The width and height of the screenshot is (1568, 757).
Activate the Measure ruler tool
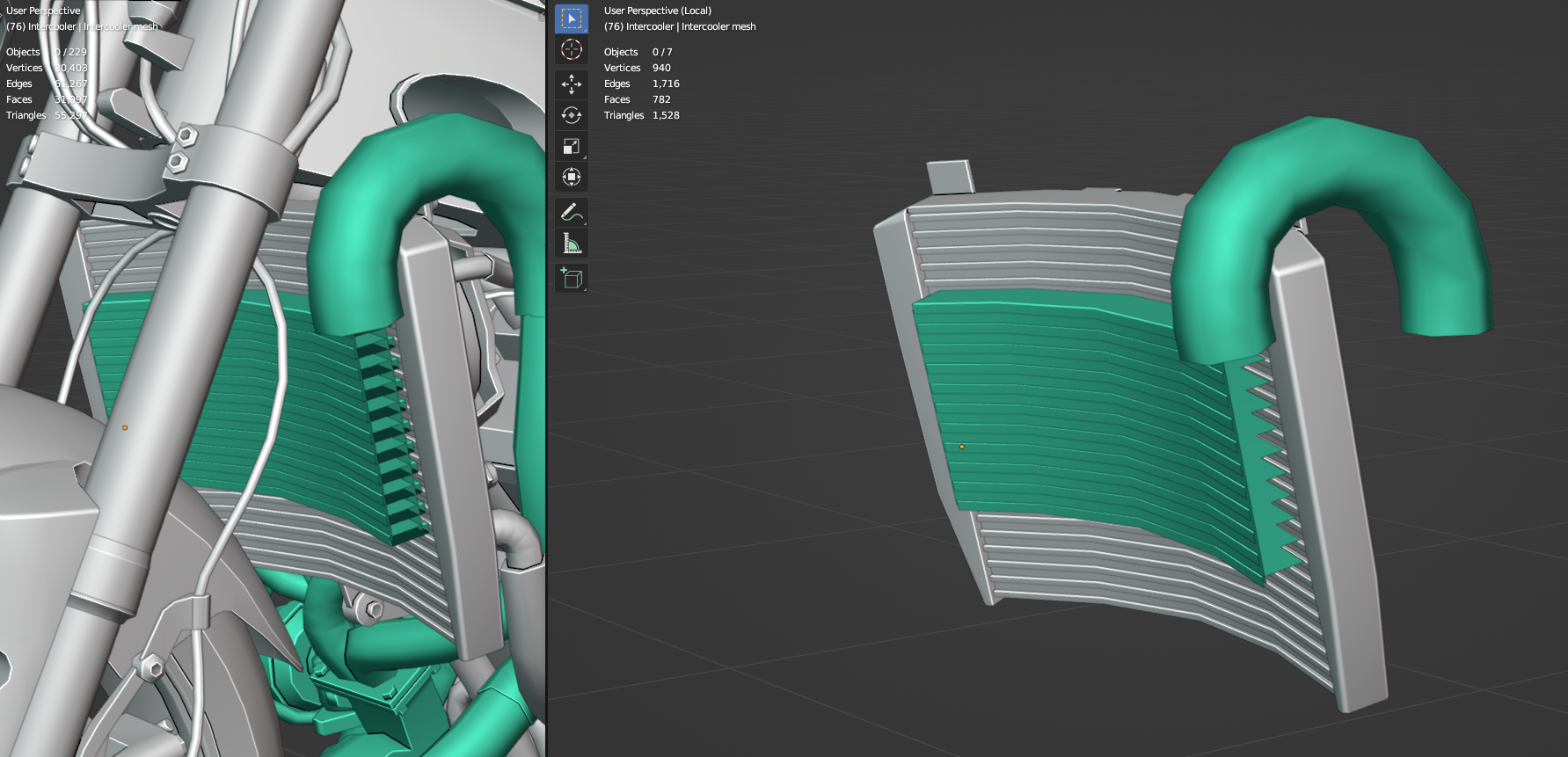tap(571, 244)
